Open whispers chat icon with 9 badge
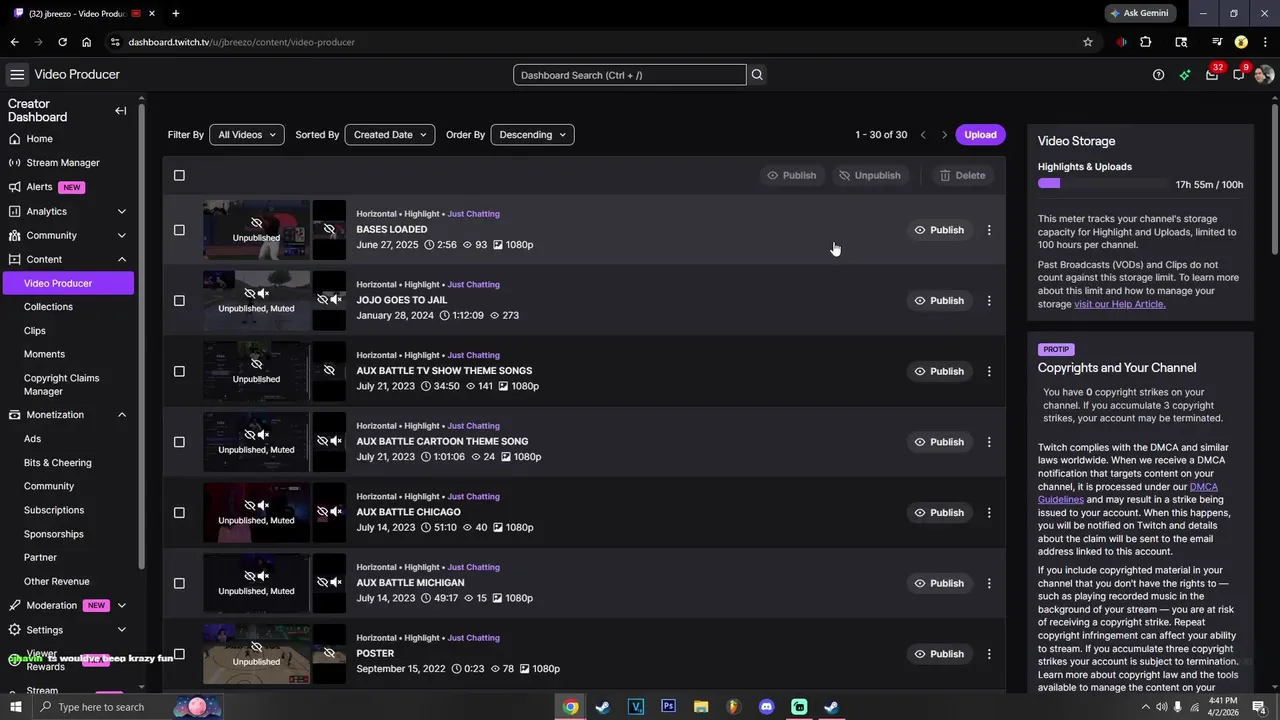 1239,74
